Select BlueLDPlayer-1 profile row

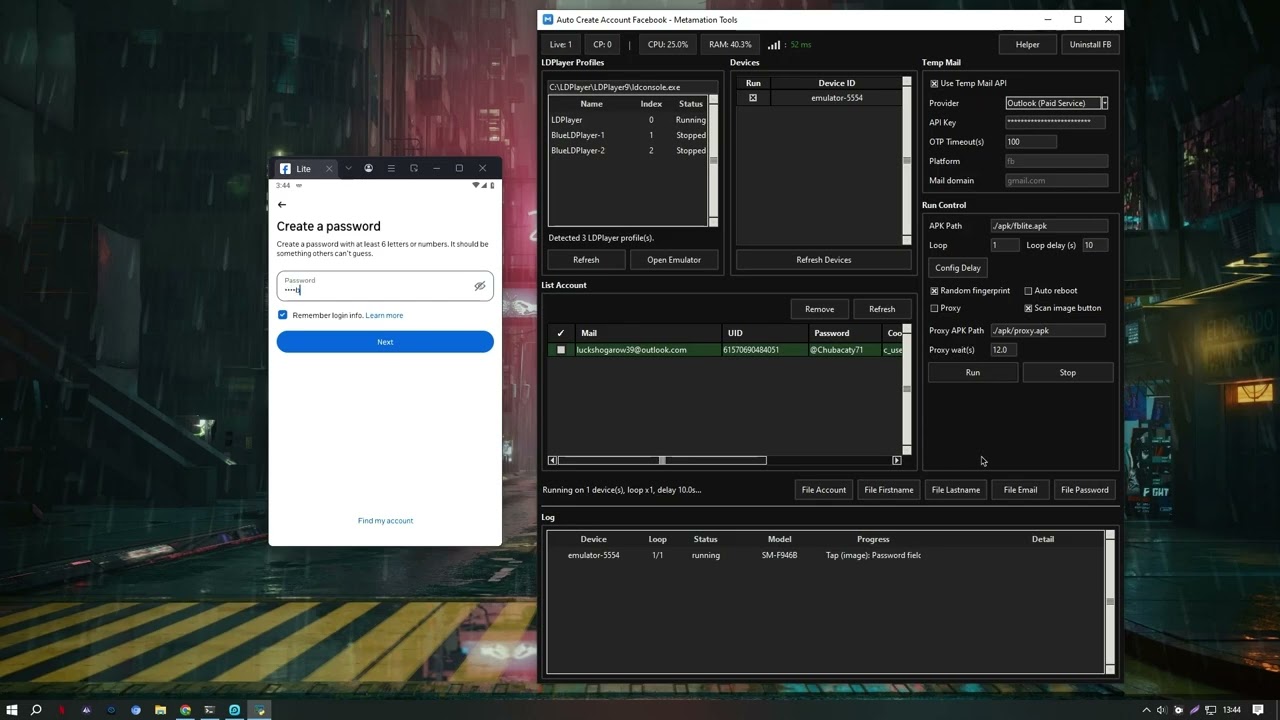pyautogui.click(x=628, y=135)
